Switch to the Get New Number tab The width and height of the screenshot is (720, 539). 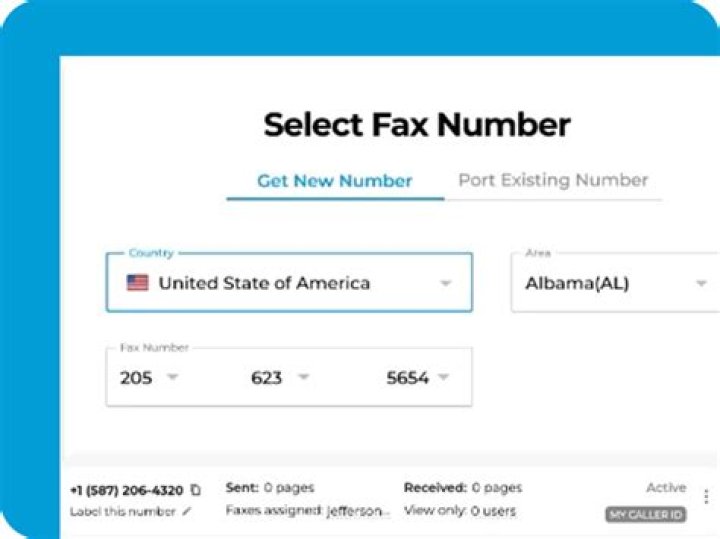(335, 181)
